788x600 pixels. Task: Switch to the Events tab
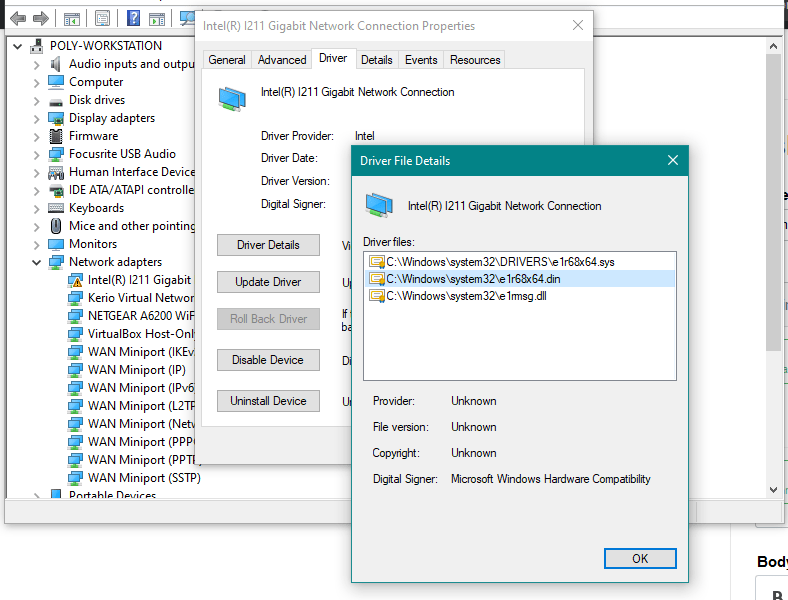tap(421, 60)
